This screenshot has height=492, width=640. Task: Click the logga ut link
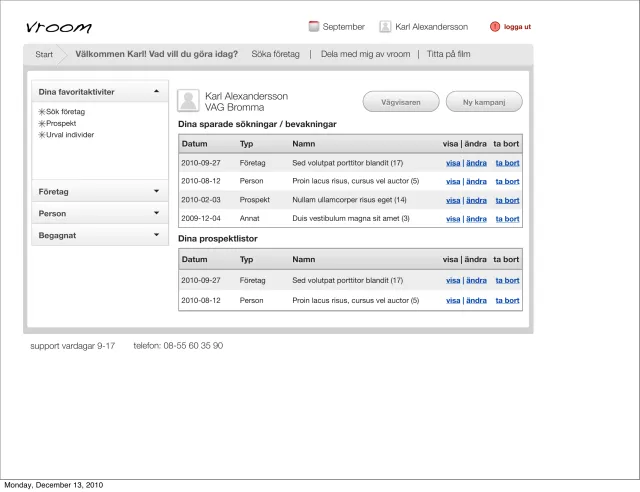click(517, 27)
